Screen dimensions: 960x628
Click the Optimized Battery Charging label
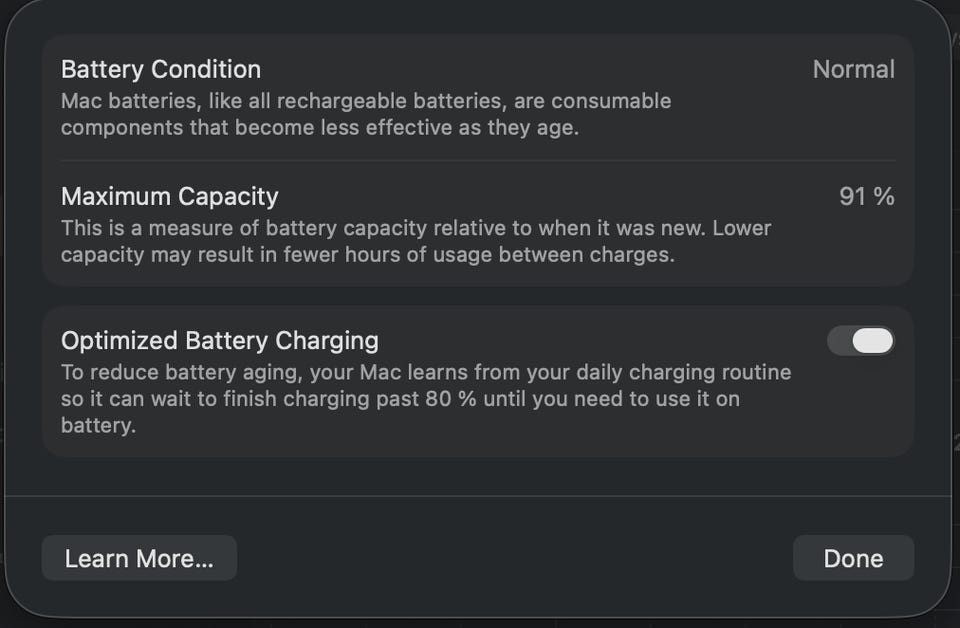(x=220, y=341)
